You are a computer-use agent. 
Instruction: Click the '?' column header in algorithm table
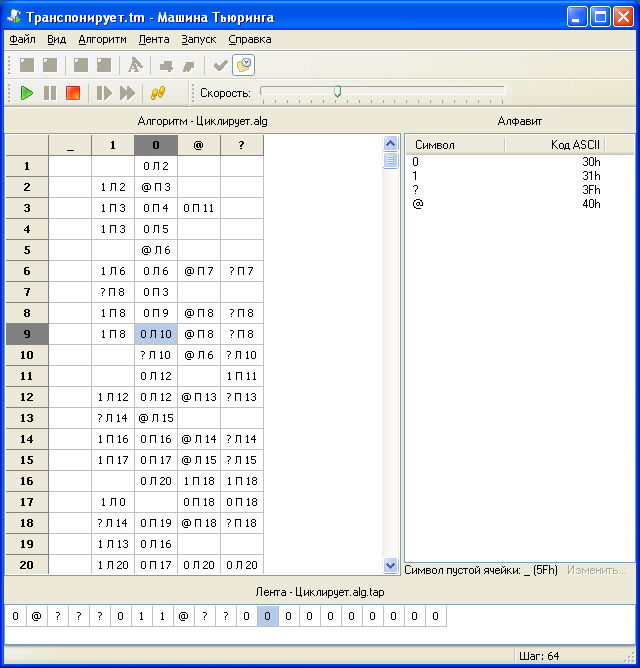[x=242, y=145]
